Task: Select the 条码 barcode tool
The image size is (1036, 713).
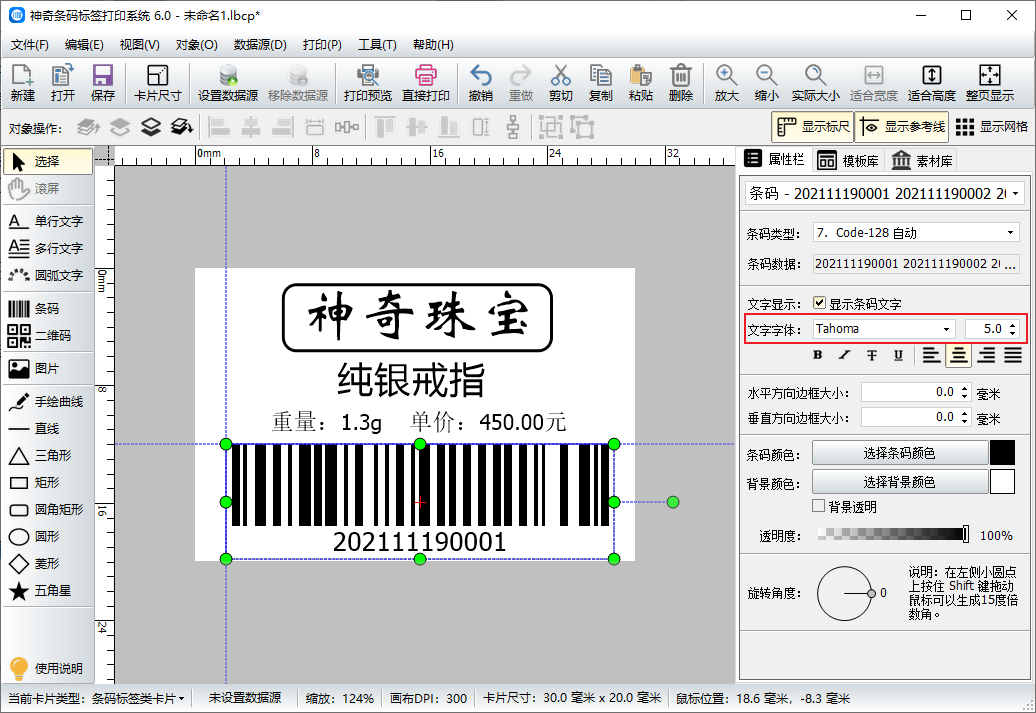Action: [x=47, y=309]
